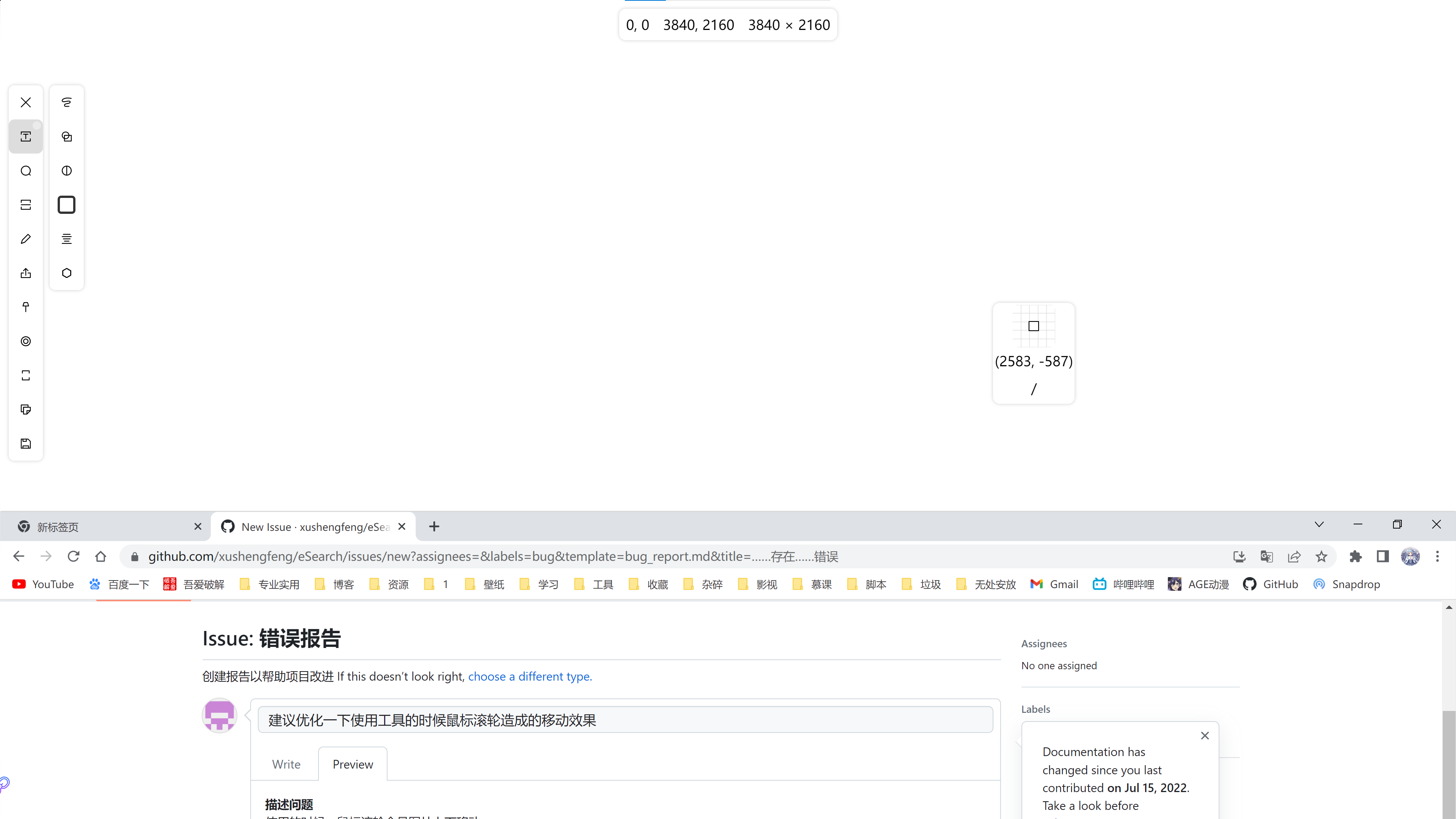Select the rectangle shape tool
Viewport: 1456px width, 819px height.
coord(67,205)
